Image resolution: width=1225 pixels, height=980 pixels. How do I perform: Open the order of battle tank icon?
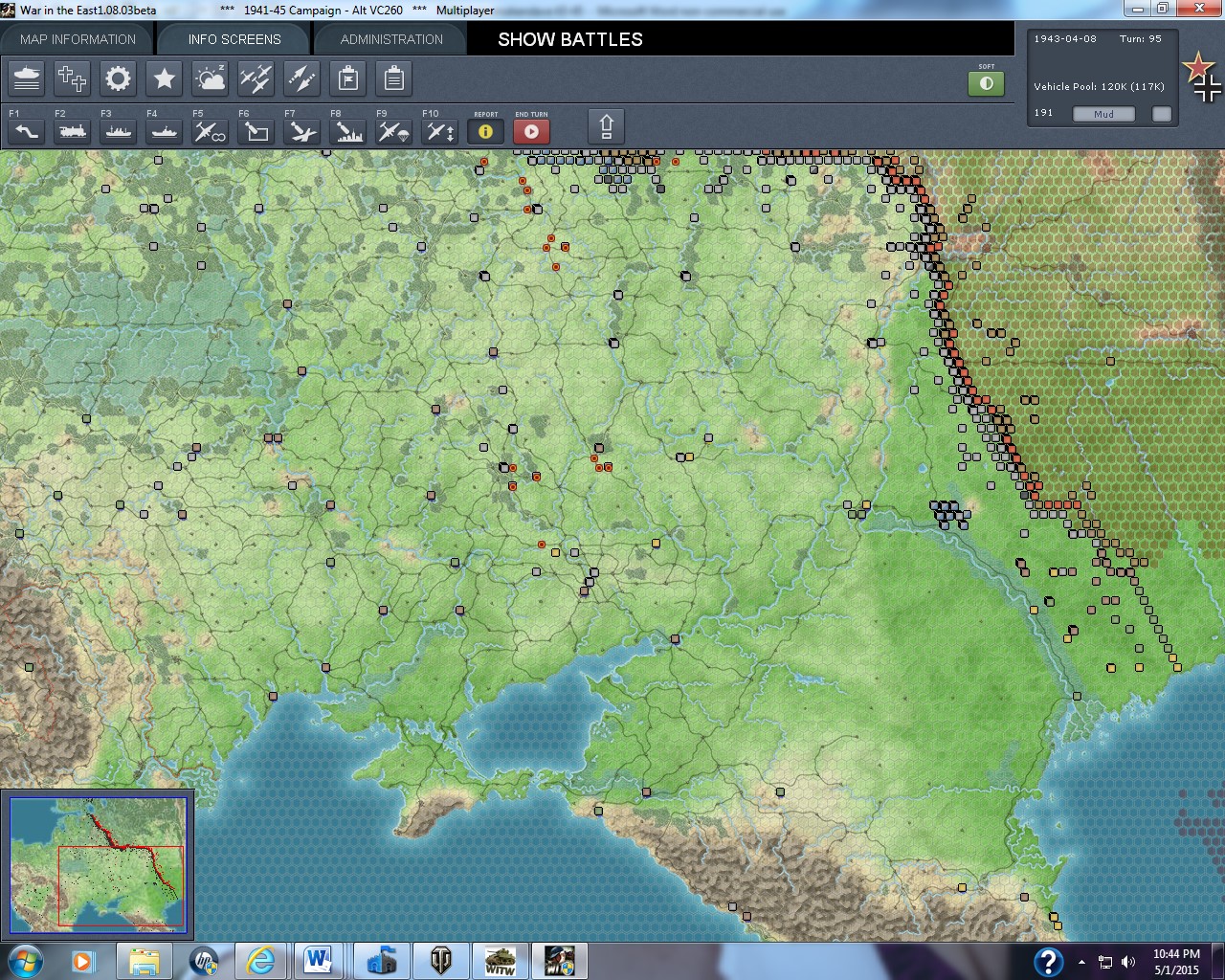27,78
